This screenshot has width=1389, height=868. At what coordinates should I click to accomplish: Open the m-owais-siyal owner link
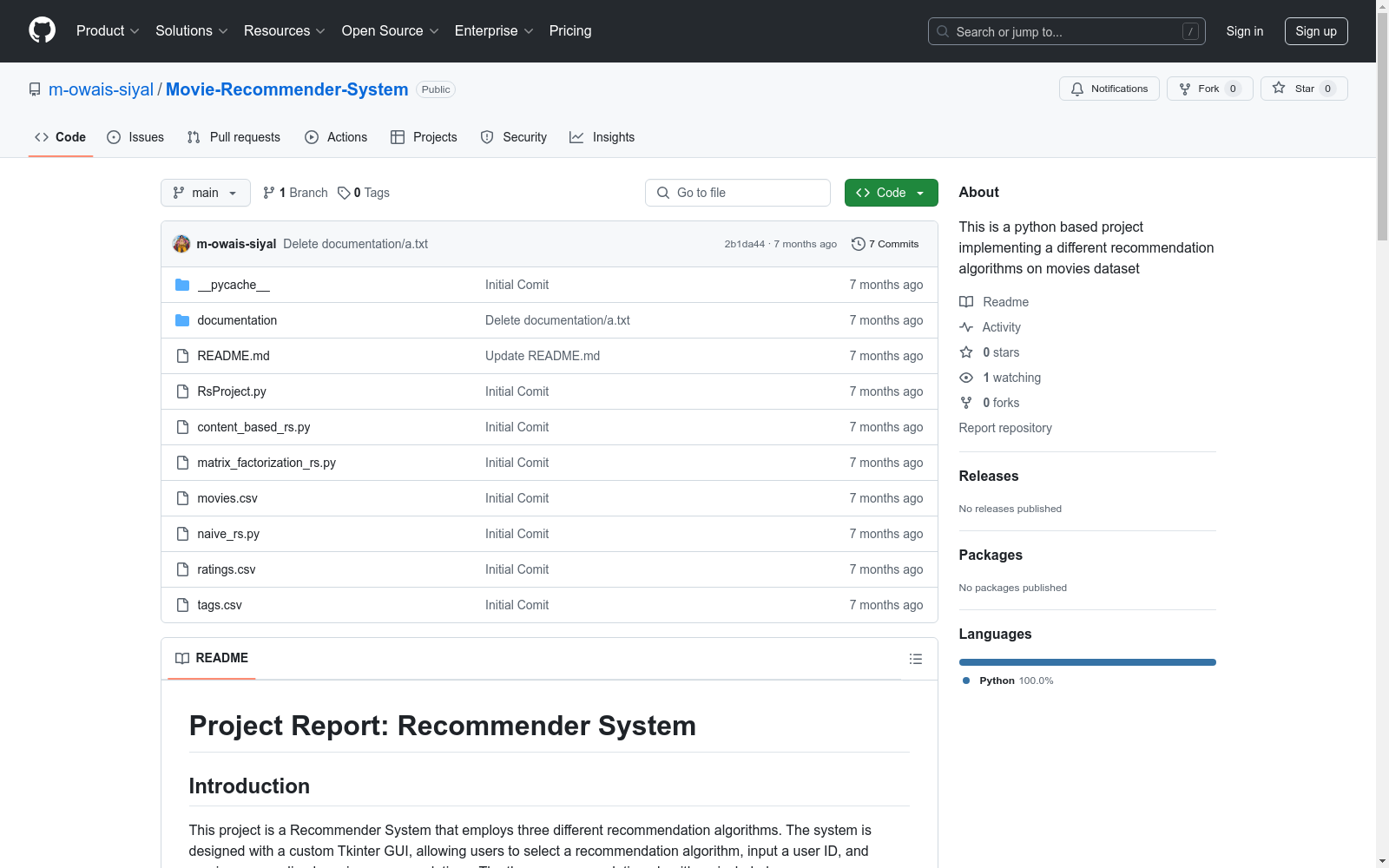pos(101,89)
